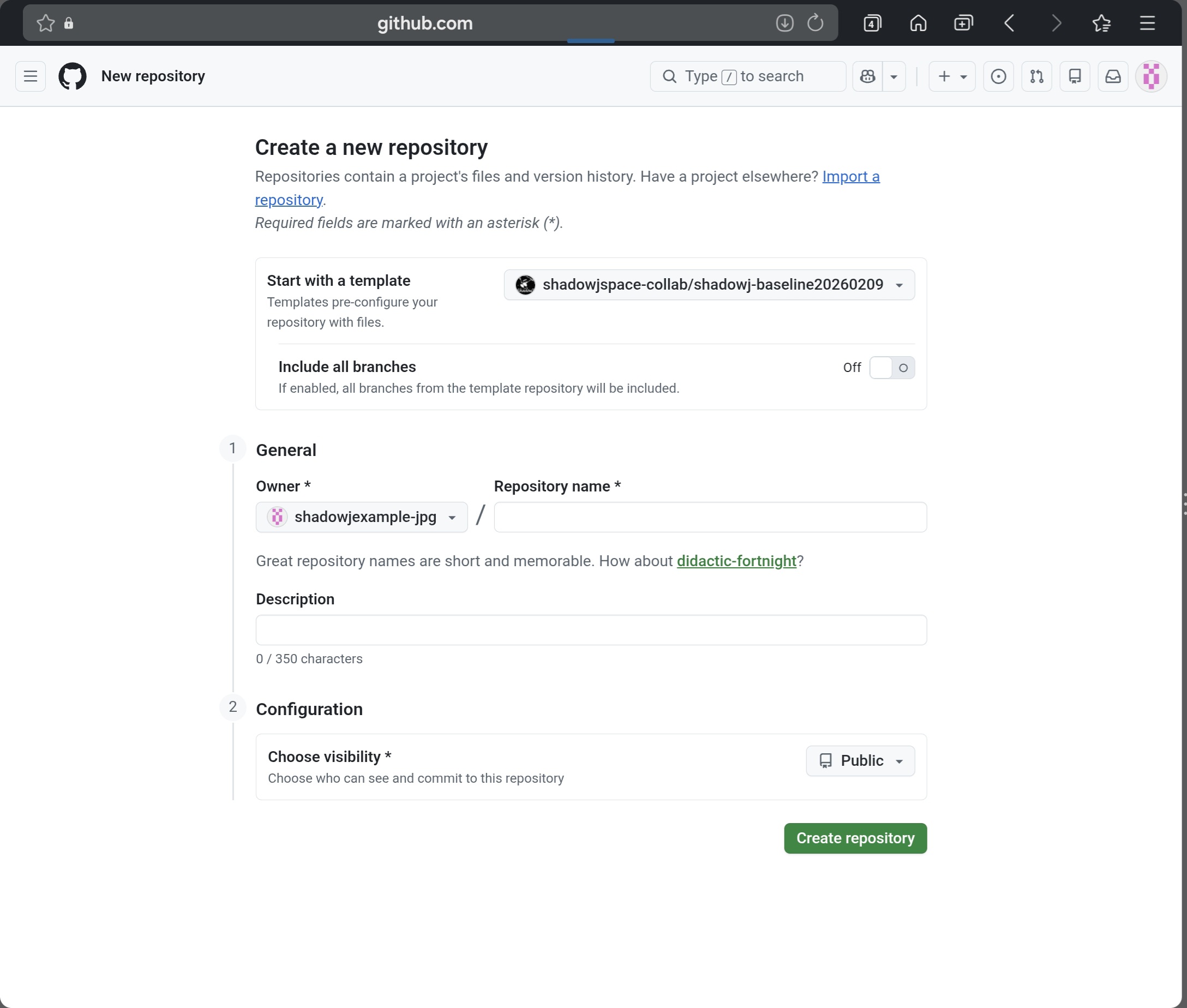The width and height of the screenshot is (1187, 1008).
Task: Open the Issues icon in header
Action: point(998,76)
